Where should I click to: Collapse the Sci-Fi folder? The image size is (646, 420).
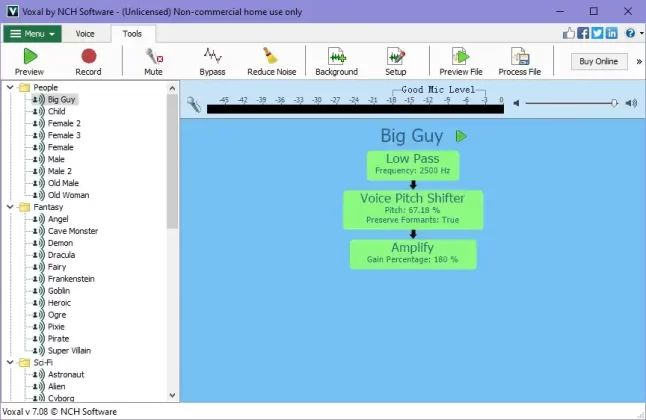10,362
